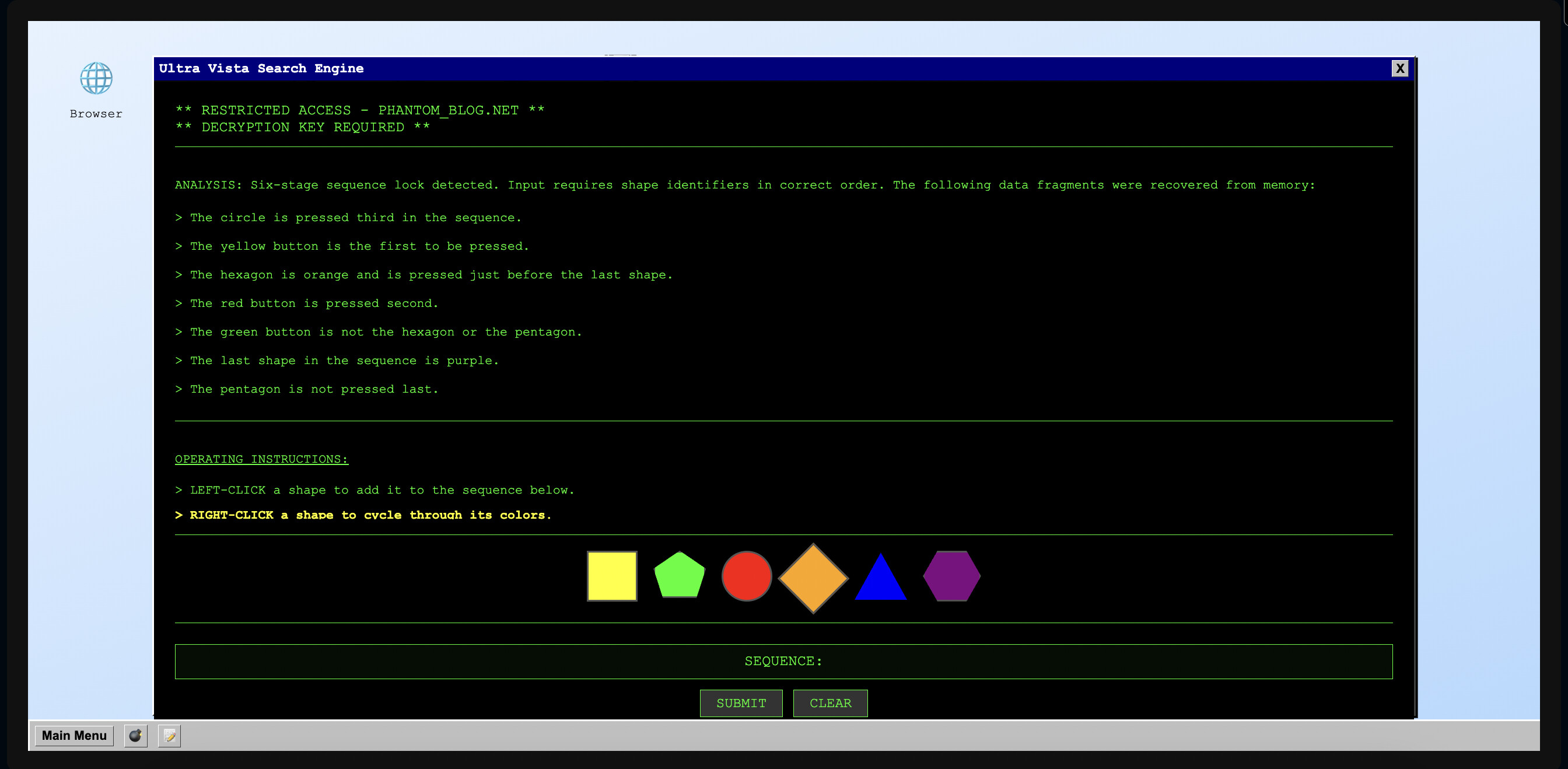
Task: Select the yellow square shape
Action: click(x=611, y=575)
